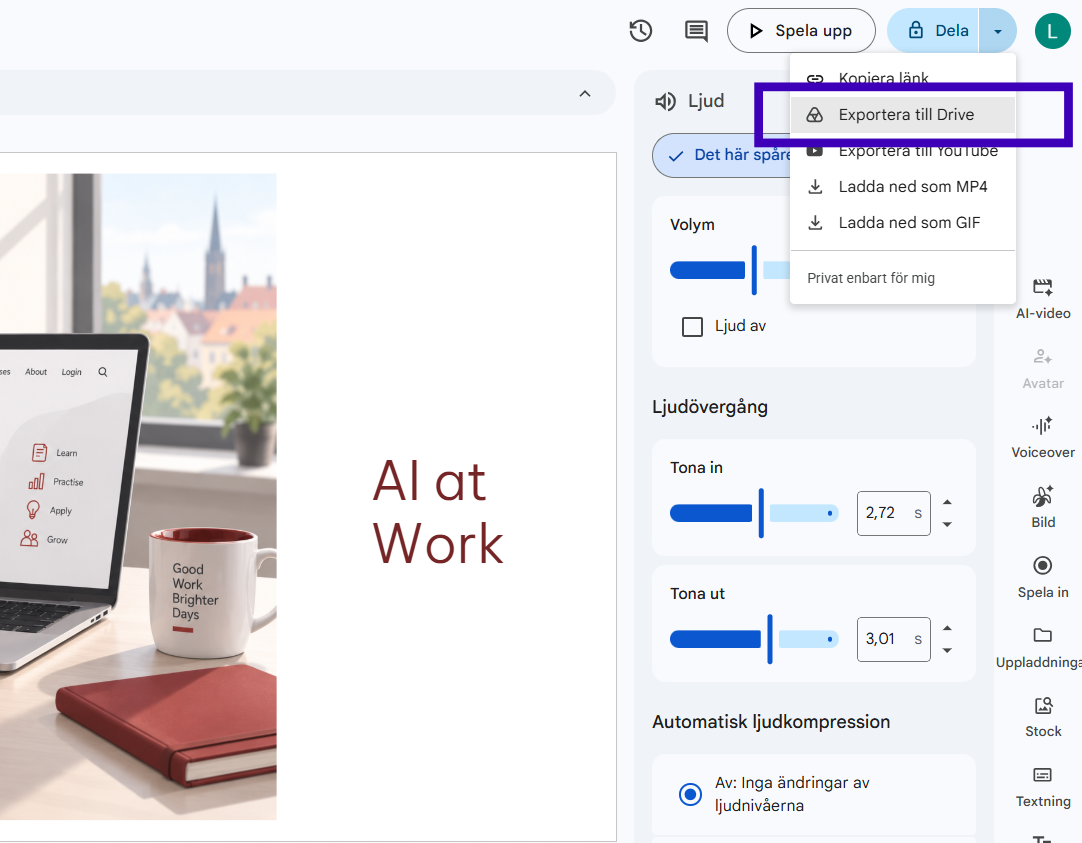Adjust the Tona ut slider

click(x=754, y=639)
